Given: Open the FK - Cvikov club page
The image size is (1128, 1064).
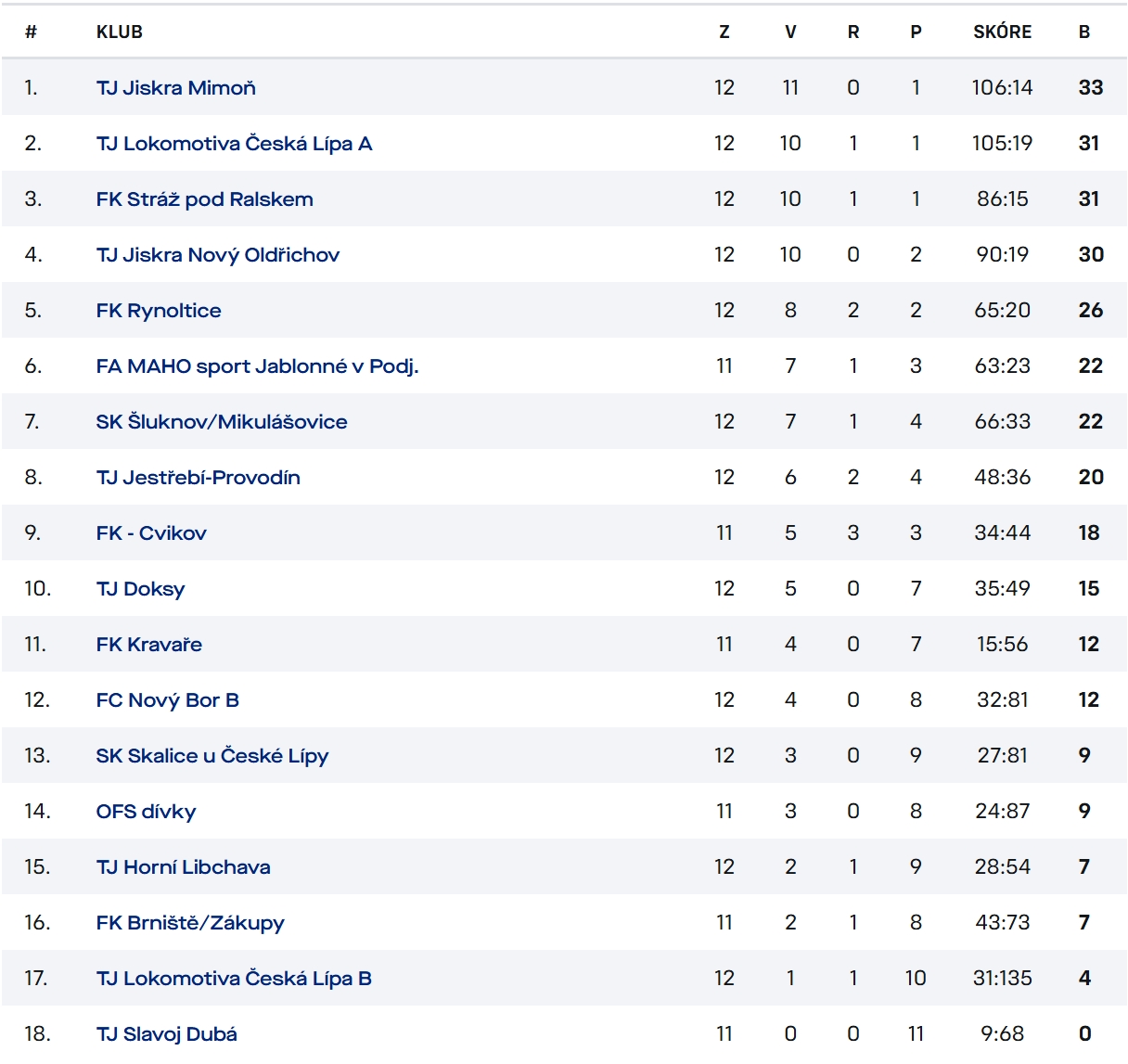Looking at the screenshot, I should tap(151, 533).
